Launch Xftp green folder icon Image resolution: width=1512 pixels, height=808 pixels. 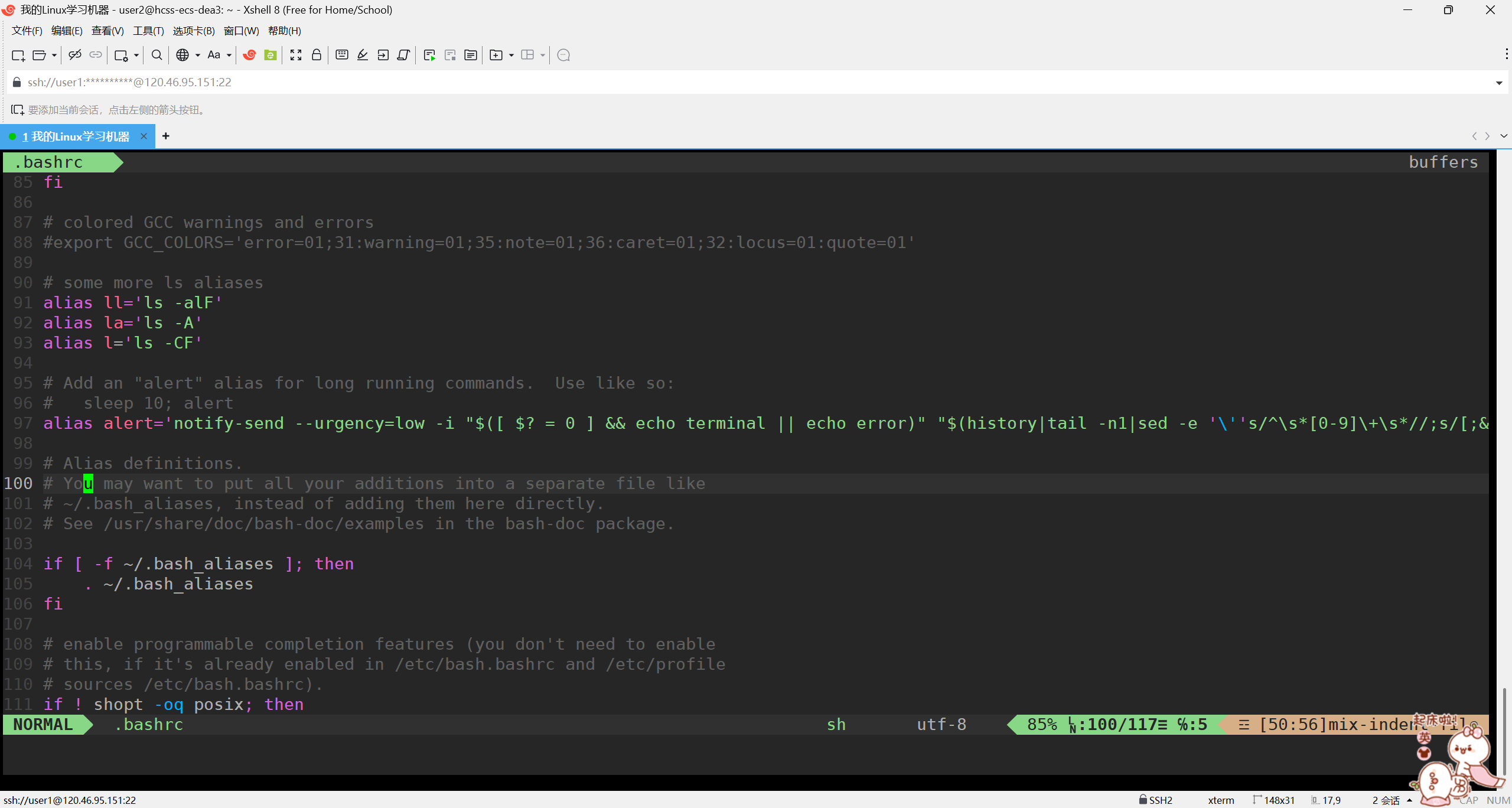[271, 55]
